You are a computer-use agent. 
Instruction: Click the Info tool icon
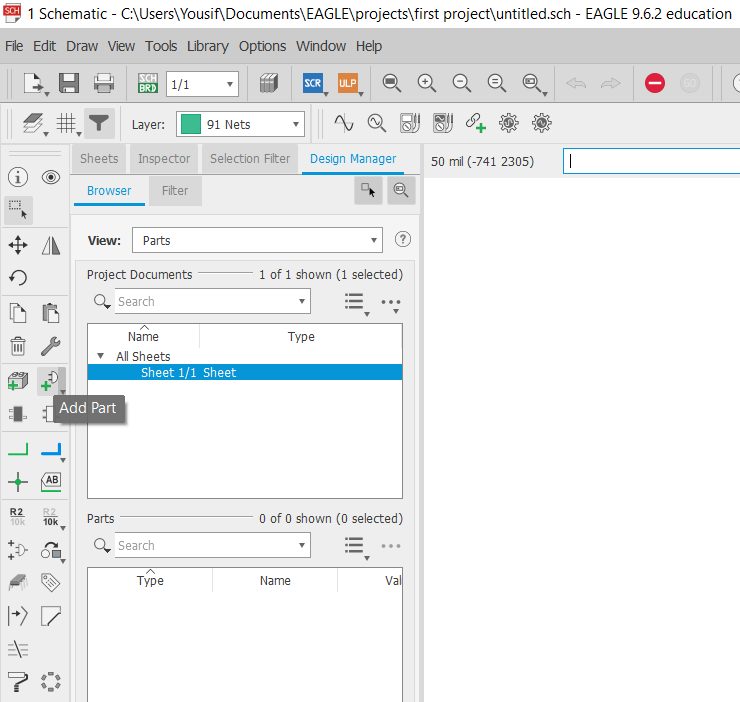click(x=18, y=178)
